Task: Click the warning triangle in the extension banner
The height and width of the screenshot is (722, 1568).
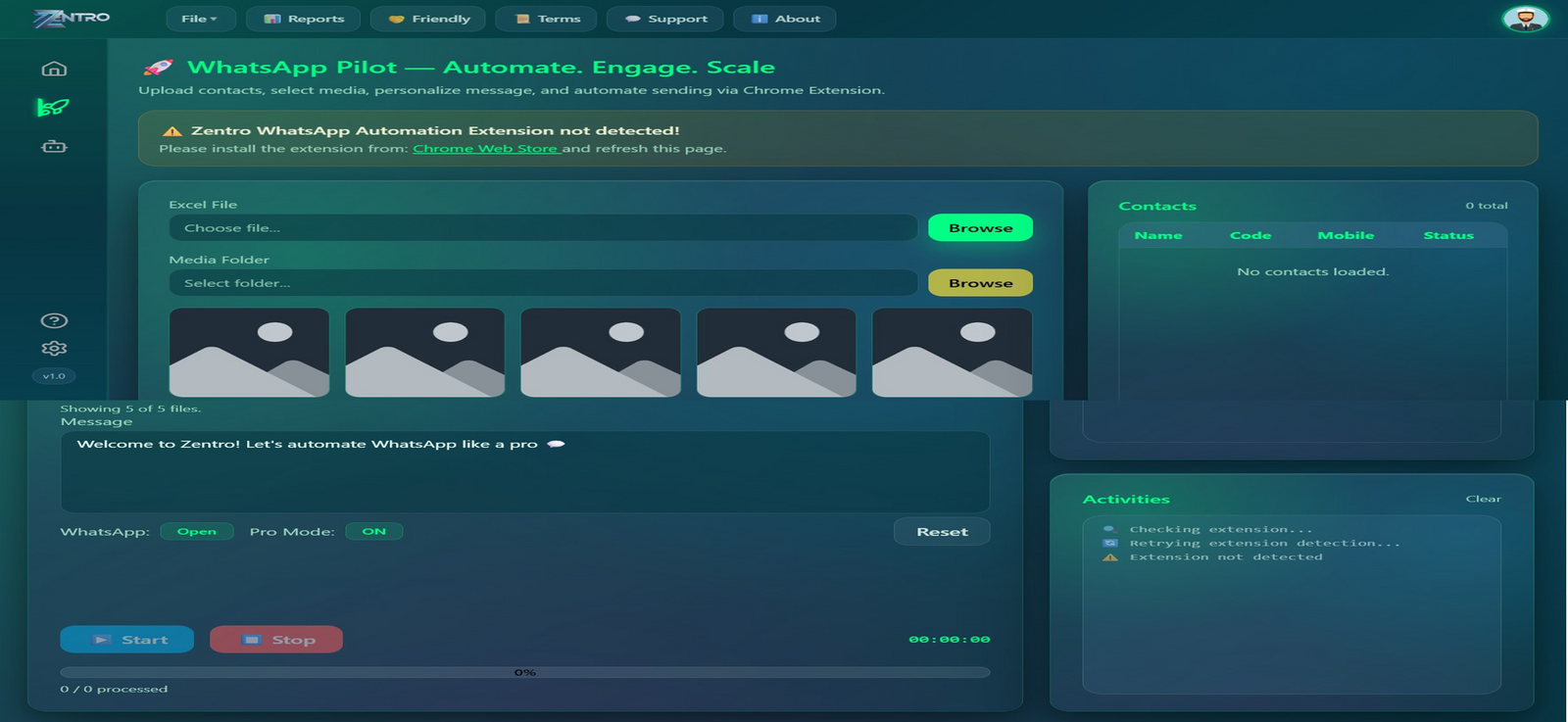Action: [172, 131]
